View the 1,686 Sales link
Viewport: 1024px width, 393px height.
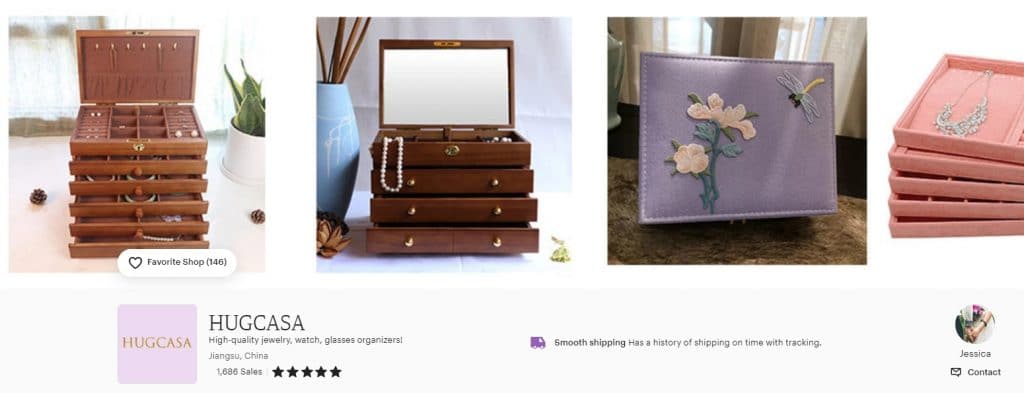click(239, 371)
